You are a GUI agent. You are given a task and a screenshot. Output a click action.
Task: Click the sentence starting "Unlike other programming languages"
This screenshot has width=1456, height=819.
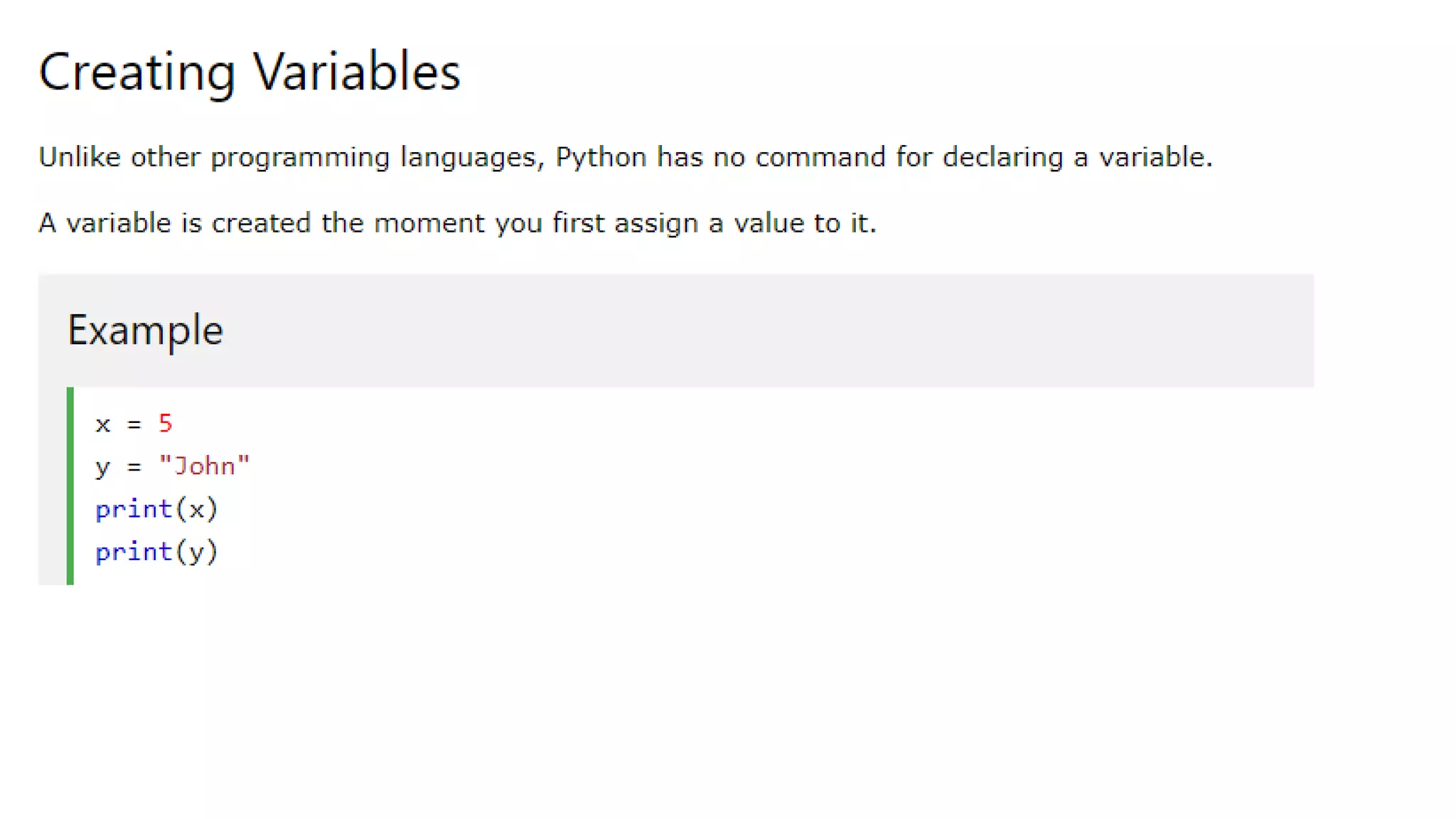[x=625, y=157]
